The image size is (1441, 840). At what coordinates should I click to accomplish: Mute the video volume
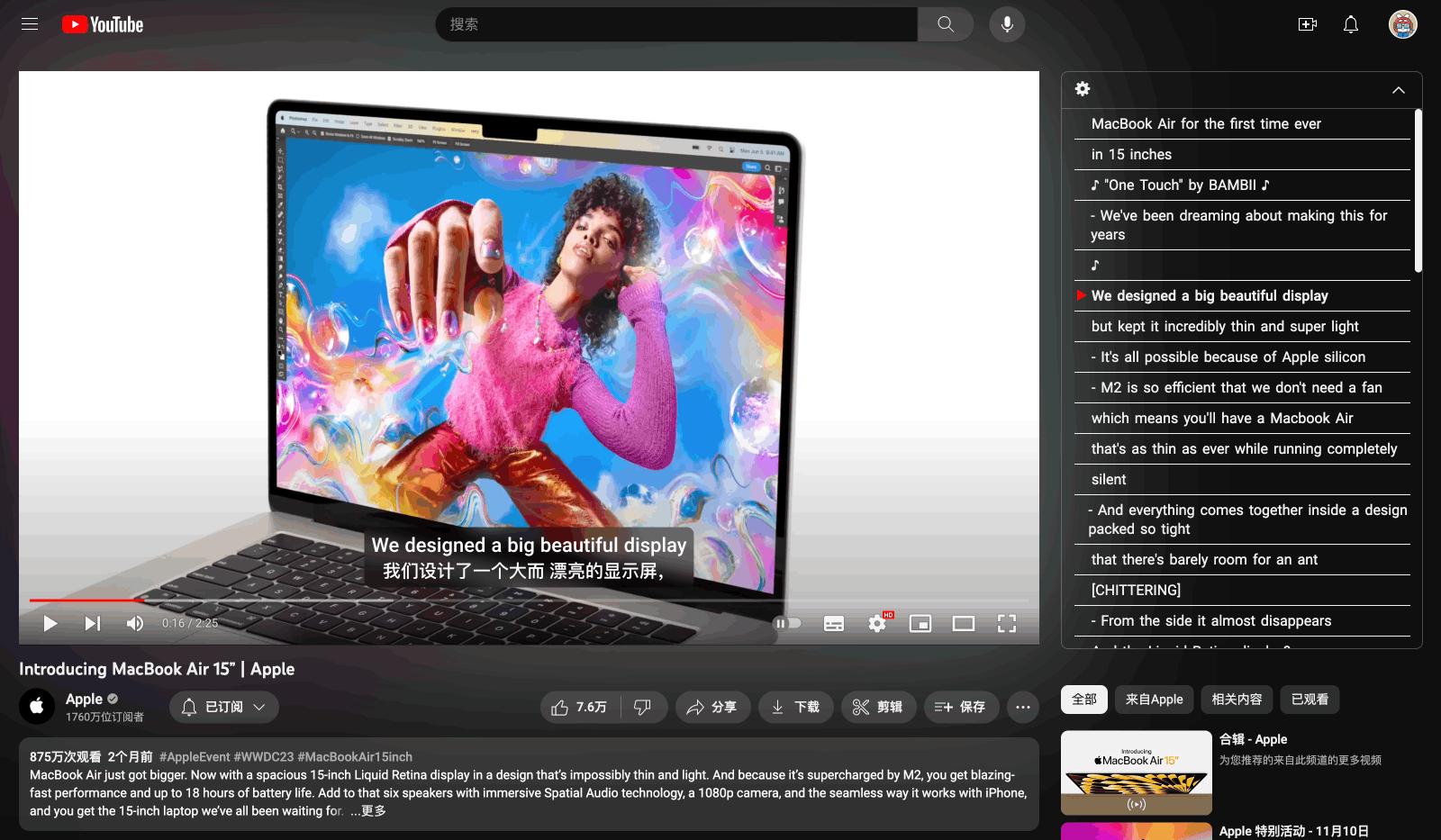pyautogui.click(x=135, y=623)
